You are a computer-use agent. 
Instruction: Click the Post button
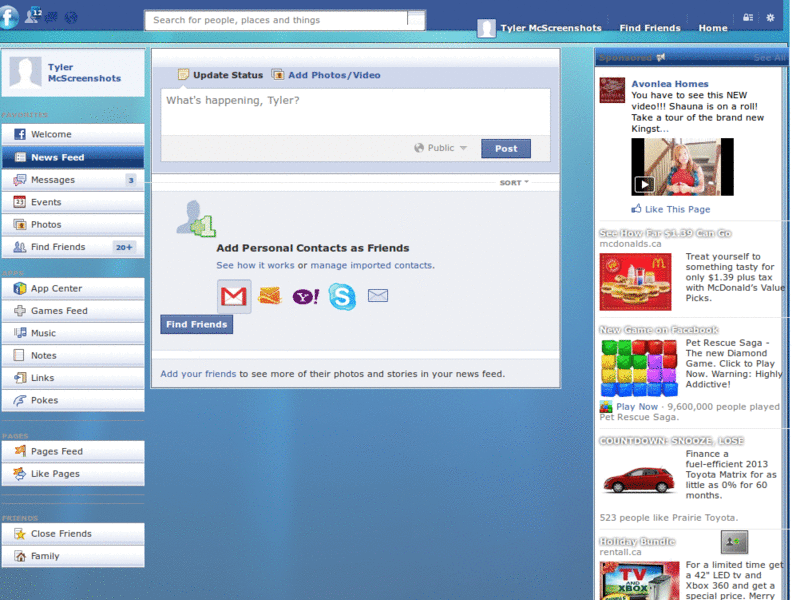coord(506,147)
